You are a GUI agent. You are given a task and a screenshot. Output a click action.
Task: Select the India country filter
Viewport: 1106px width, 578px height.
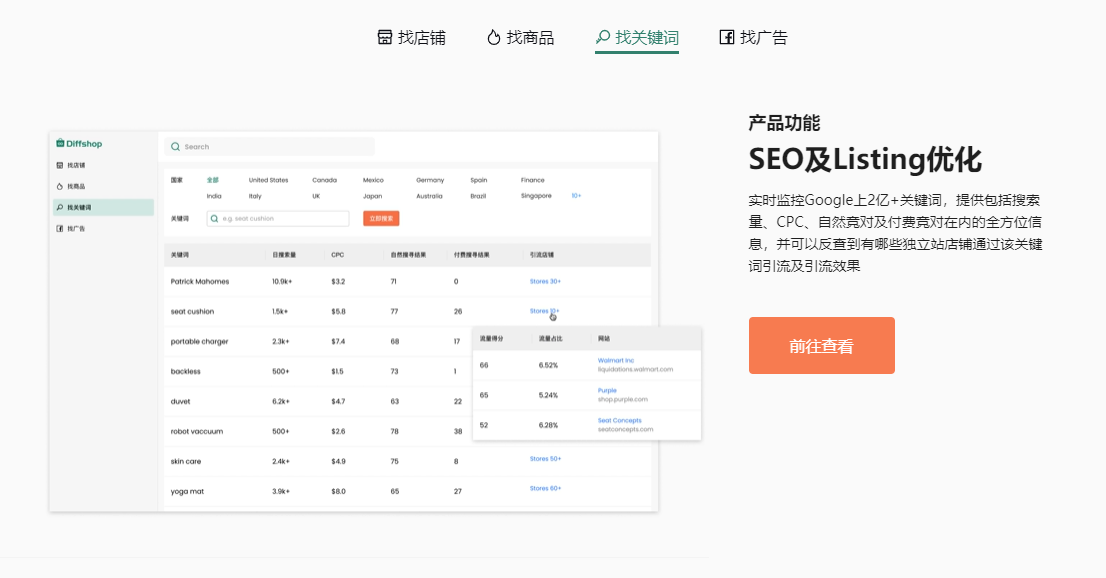click(x=214, y=196)
